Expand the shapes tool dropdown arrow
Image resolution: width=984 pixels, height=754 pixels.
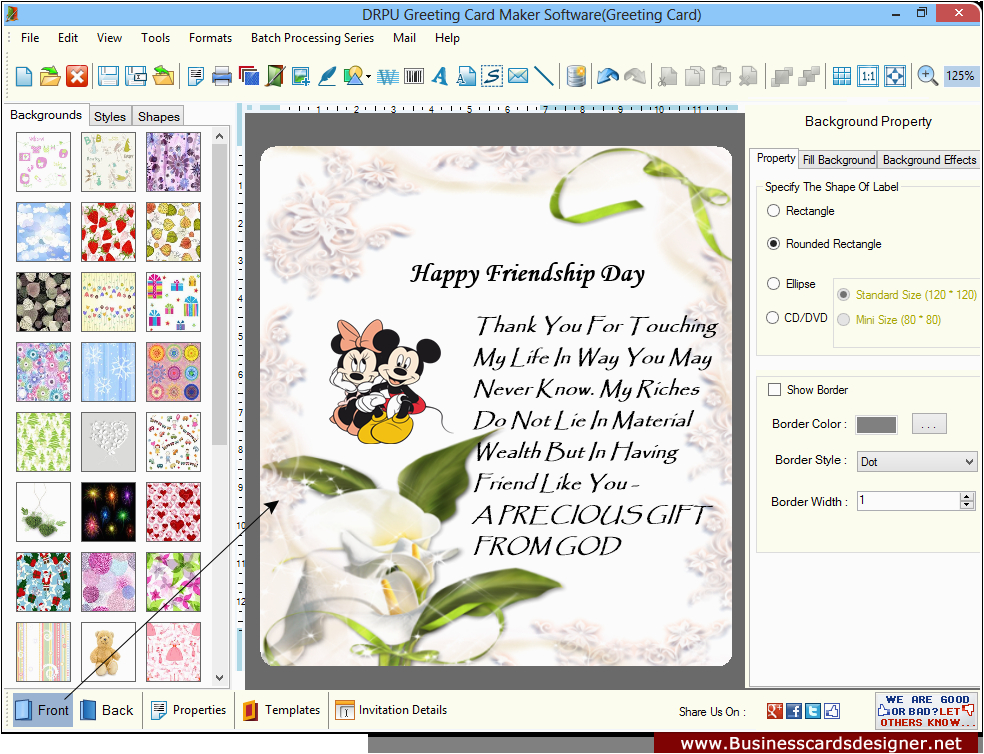click(369, 77)
